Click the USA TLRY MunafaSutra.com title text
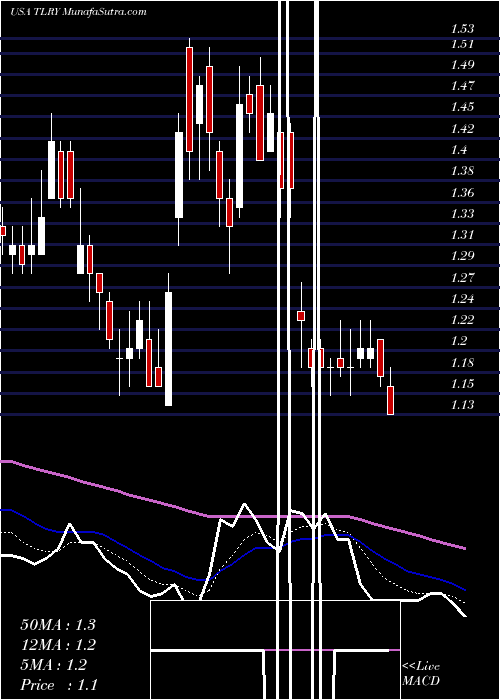Viewport: 500px width, 700px height. click(78, 11)
